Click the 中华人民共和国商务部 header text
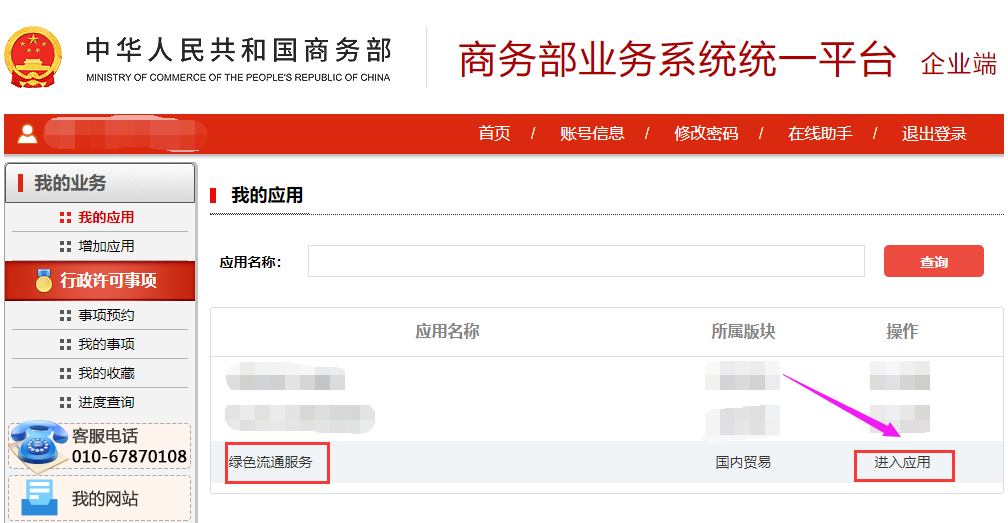Viewport: 1008px width, 523px height. click(x=238, y=51)
